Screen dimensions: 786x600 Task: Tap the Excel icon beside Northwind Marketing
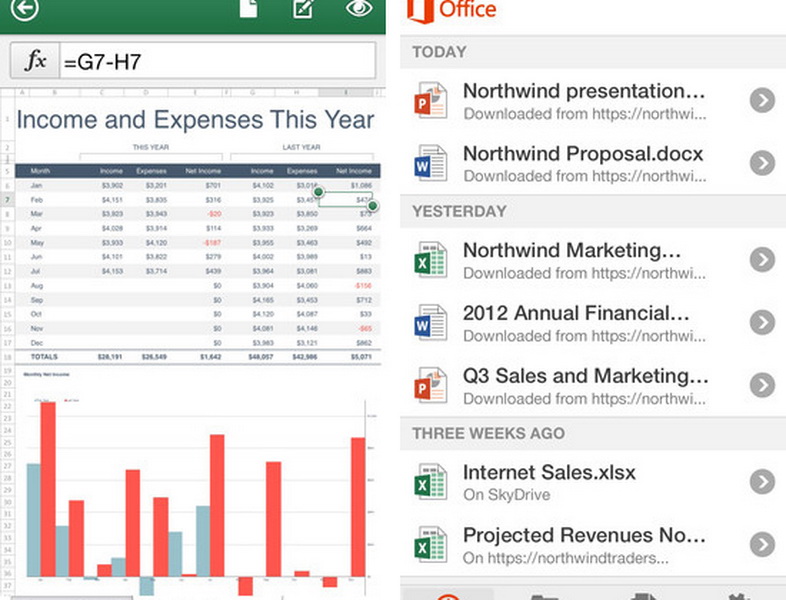(430, 260)
